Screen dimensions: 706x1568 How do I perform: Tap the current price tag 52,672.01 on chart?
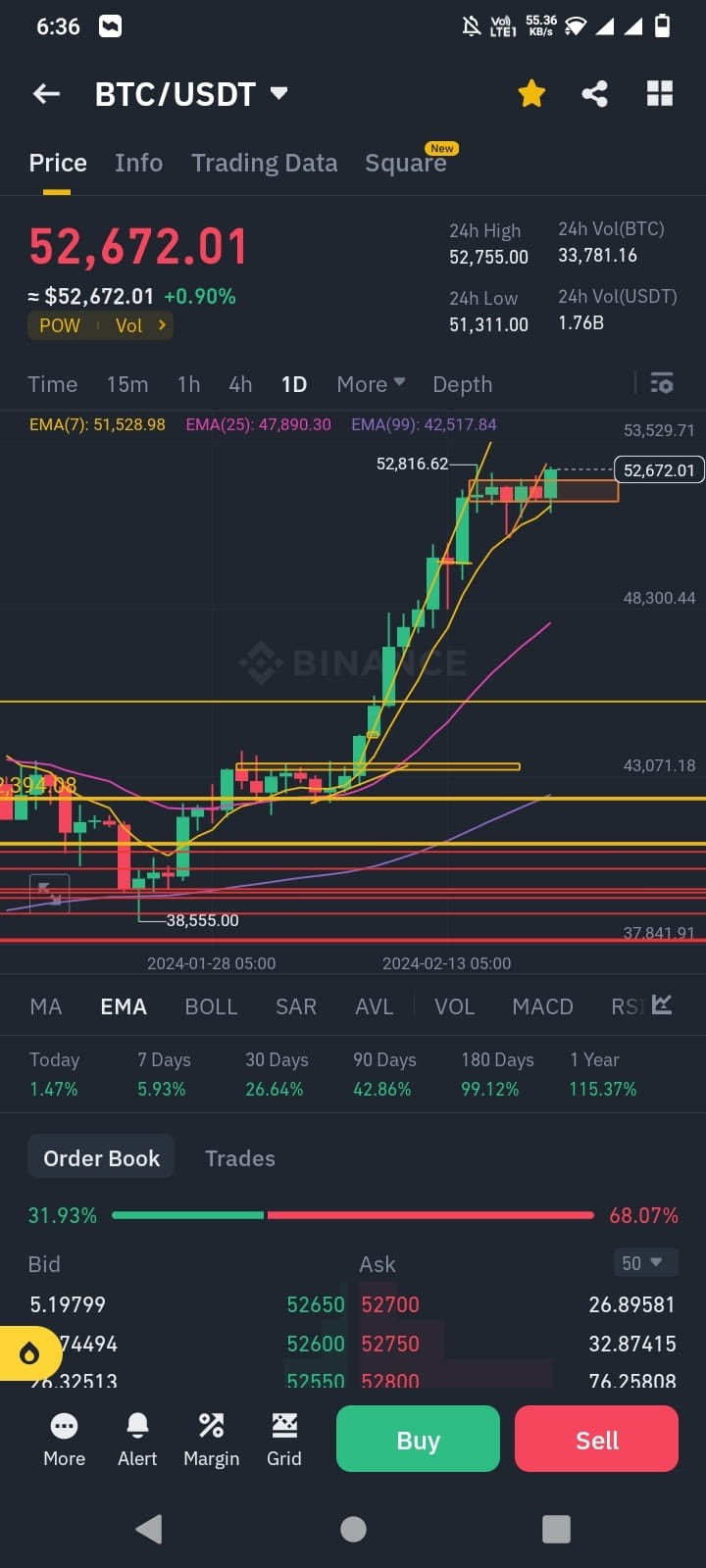659,470
